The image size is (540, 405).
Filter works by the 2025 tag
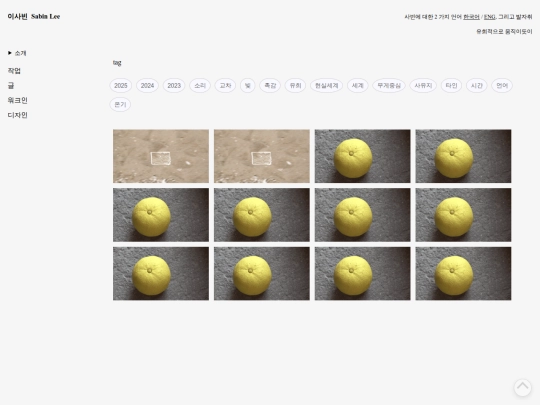pos(121,85)
